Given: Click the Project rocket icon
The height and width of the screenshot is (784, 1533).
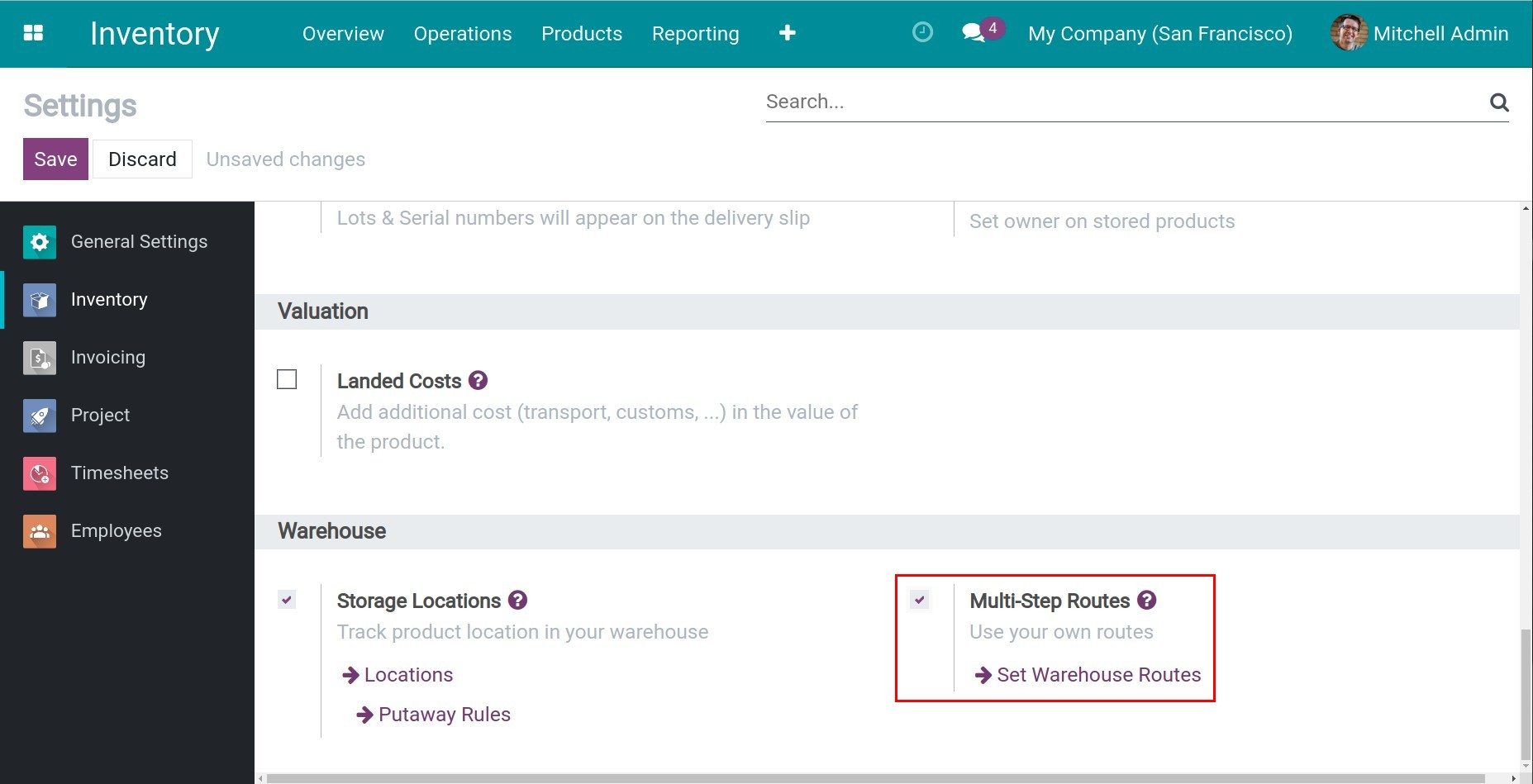Looking at the screenshot, I should [40, 416].
